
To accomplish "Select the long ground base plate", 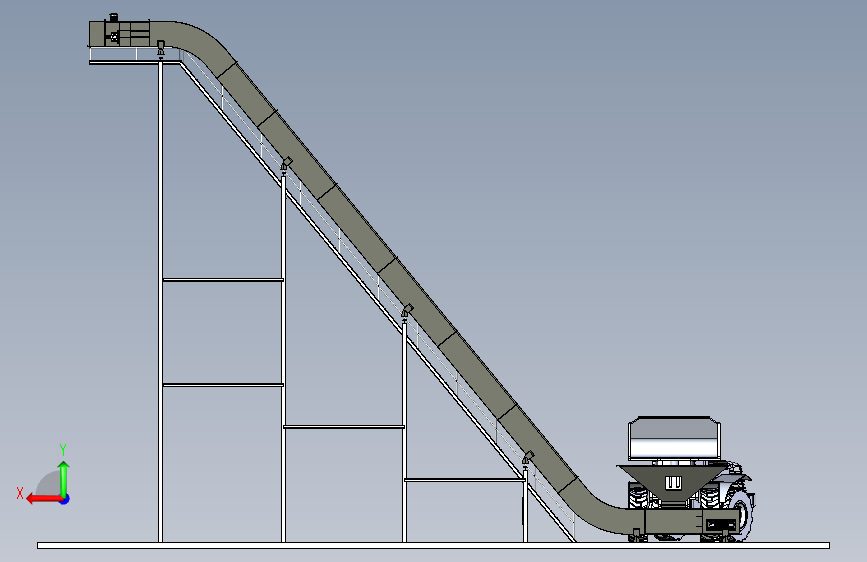I will pyautogui.click(x=434, y=546).
